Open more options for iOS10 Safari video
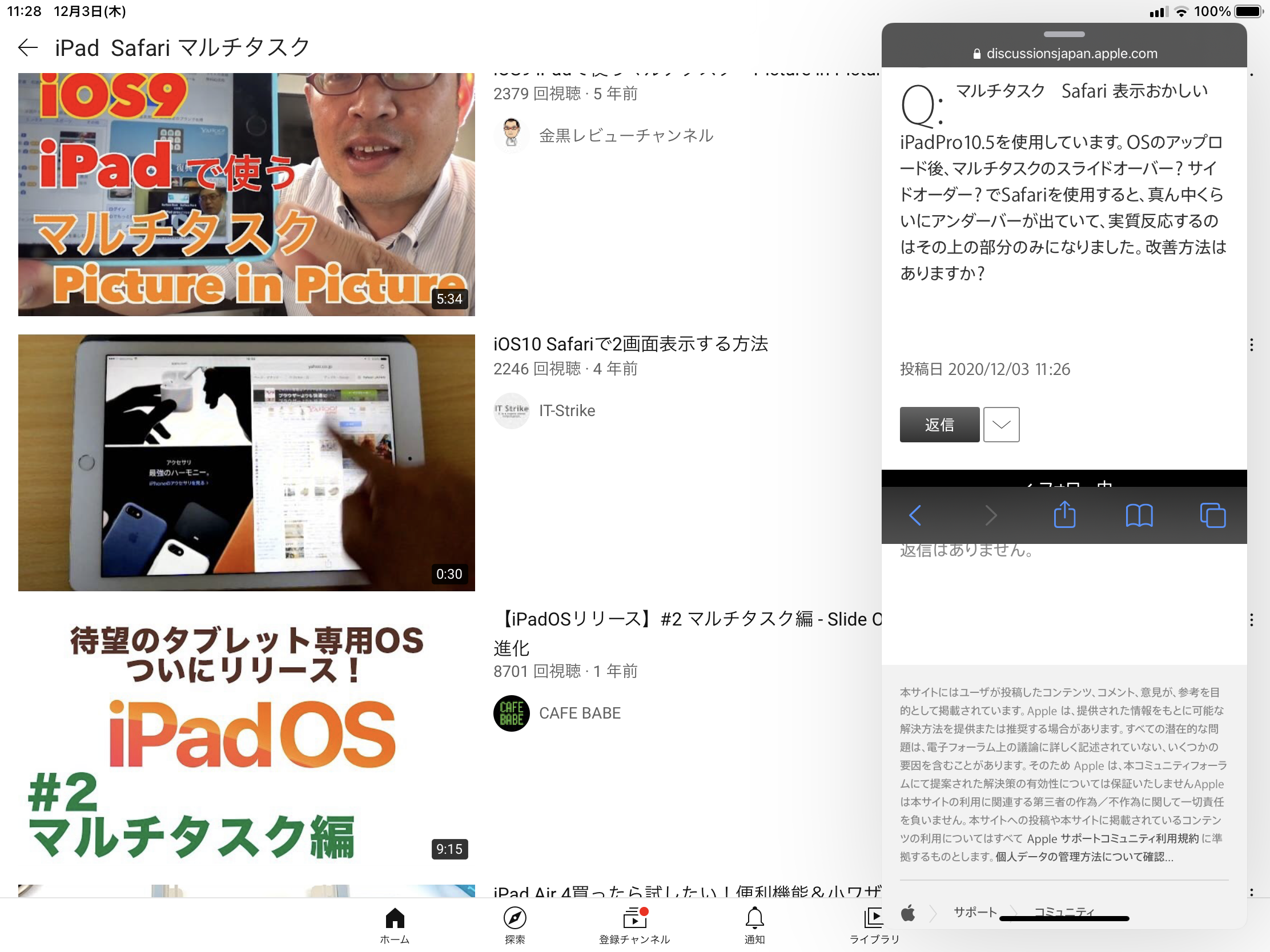This screenshot has width=1270, height=952. click(x=1252, y=344)
